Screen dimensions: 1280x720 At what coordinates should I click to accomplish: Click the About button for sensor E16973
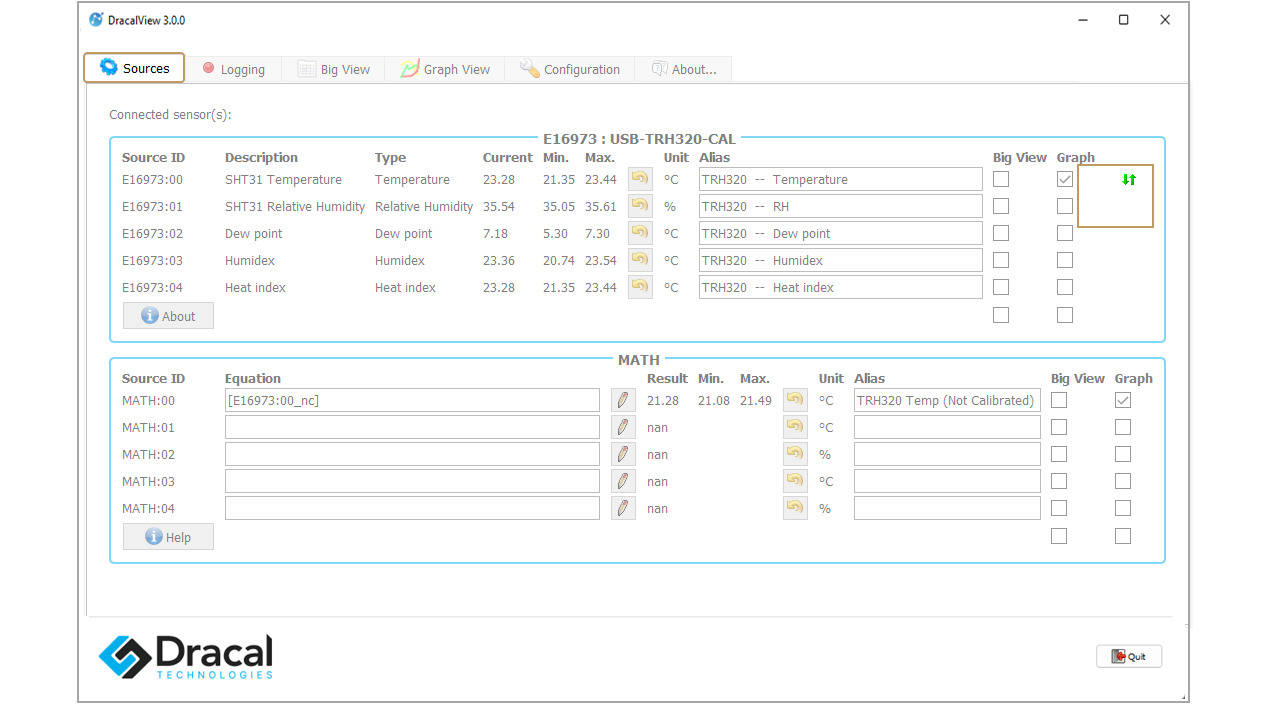(168, 316)
